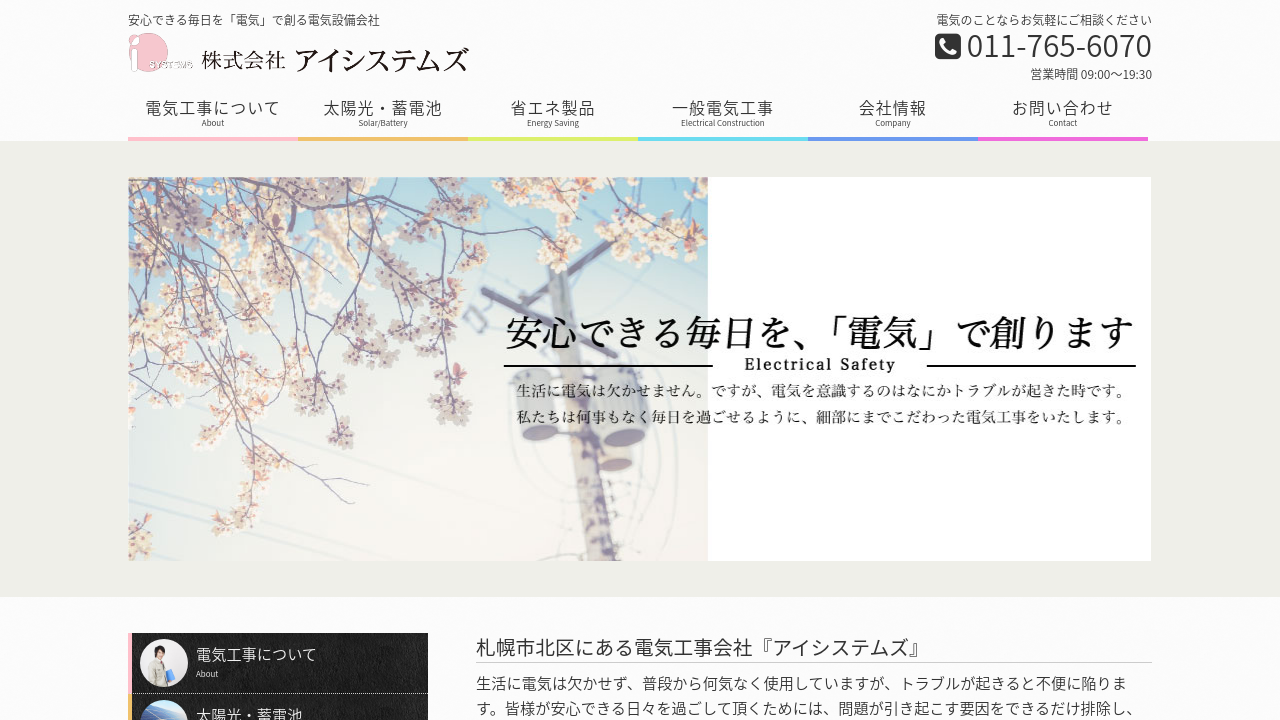Click the 株式会社 アイシステムズ company name
Image resolution: width=1280 pixels, height=720 pixels.
tap(334, 60)
